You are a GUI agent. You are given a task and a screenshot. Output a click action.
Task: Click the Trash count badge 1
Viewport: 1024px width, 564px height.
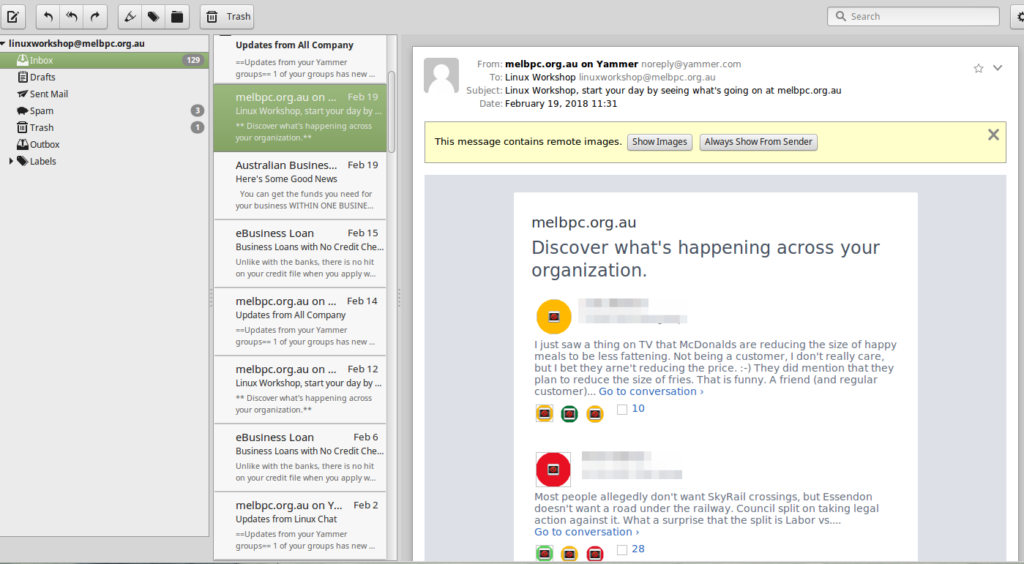(197, 128)
